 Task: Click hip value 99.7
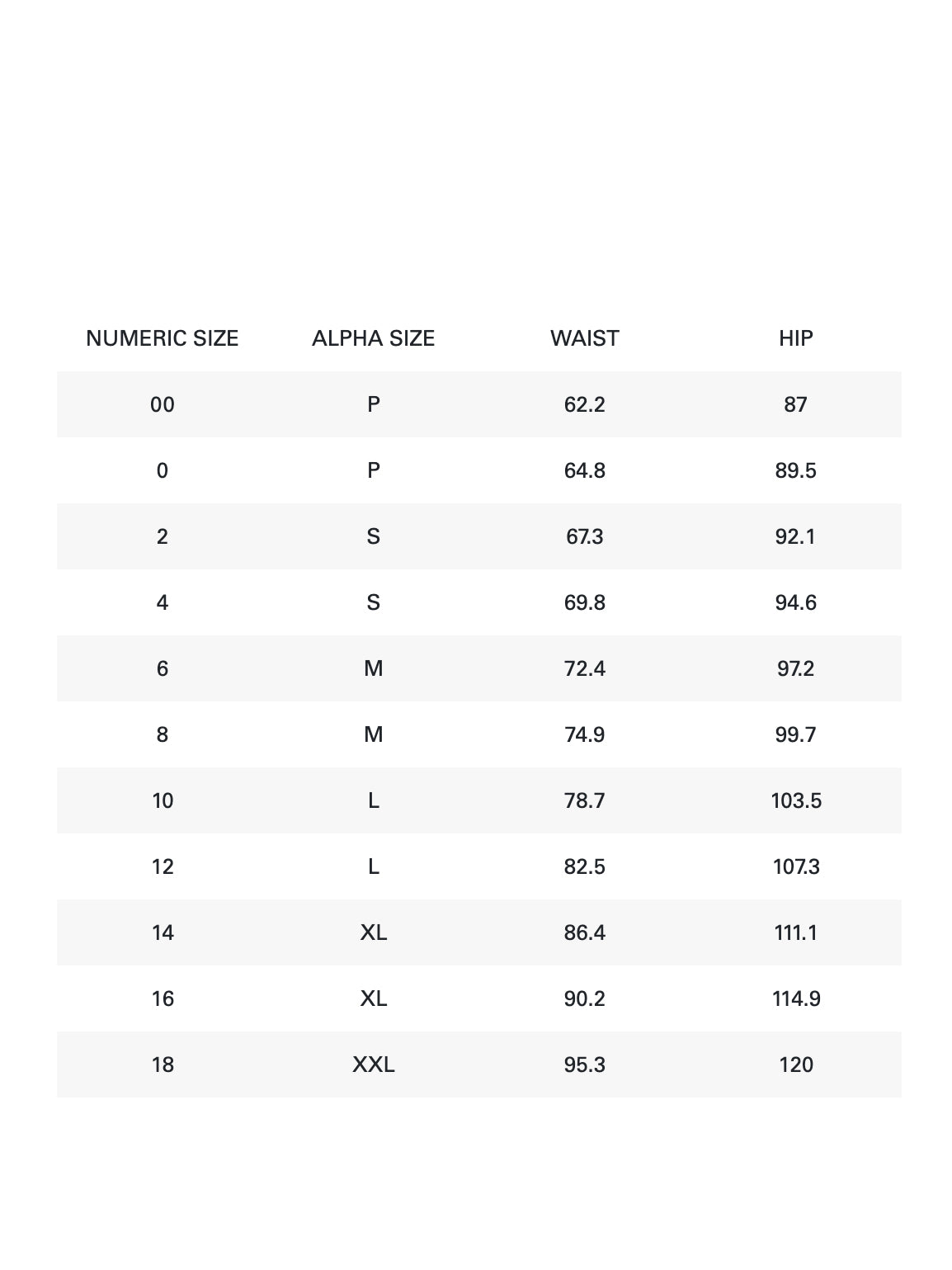(x=795, y=734)
